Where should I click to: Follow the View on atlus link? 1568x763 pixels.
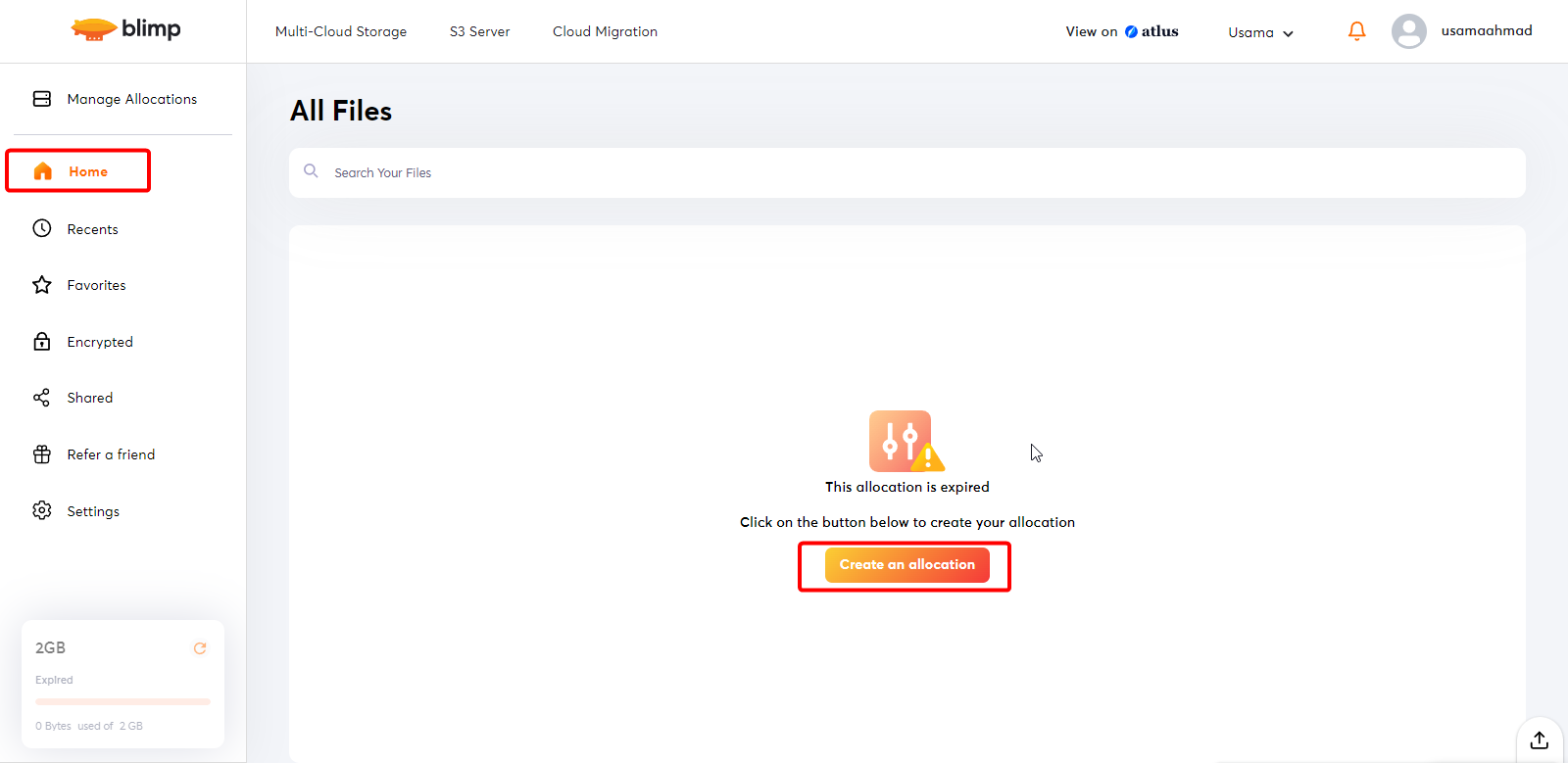click(x=1122, y=31)
